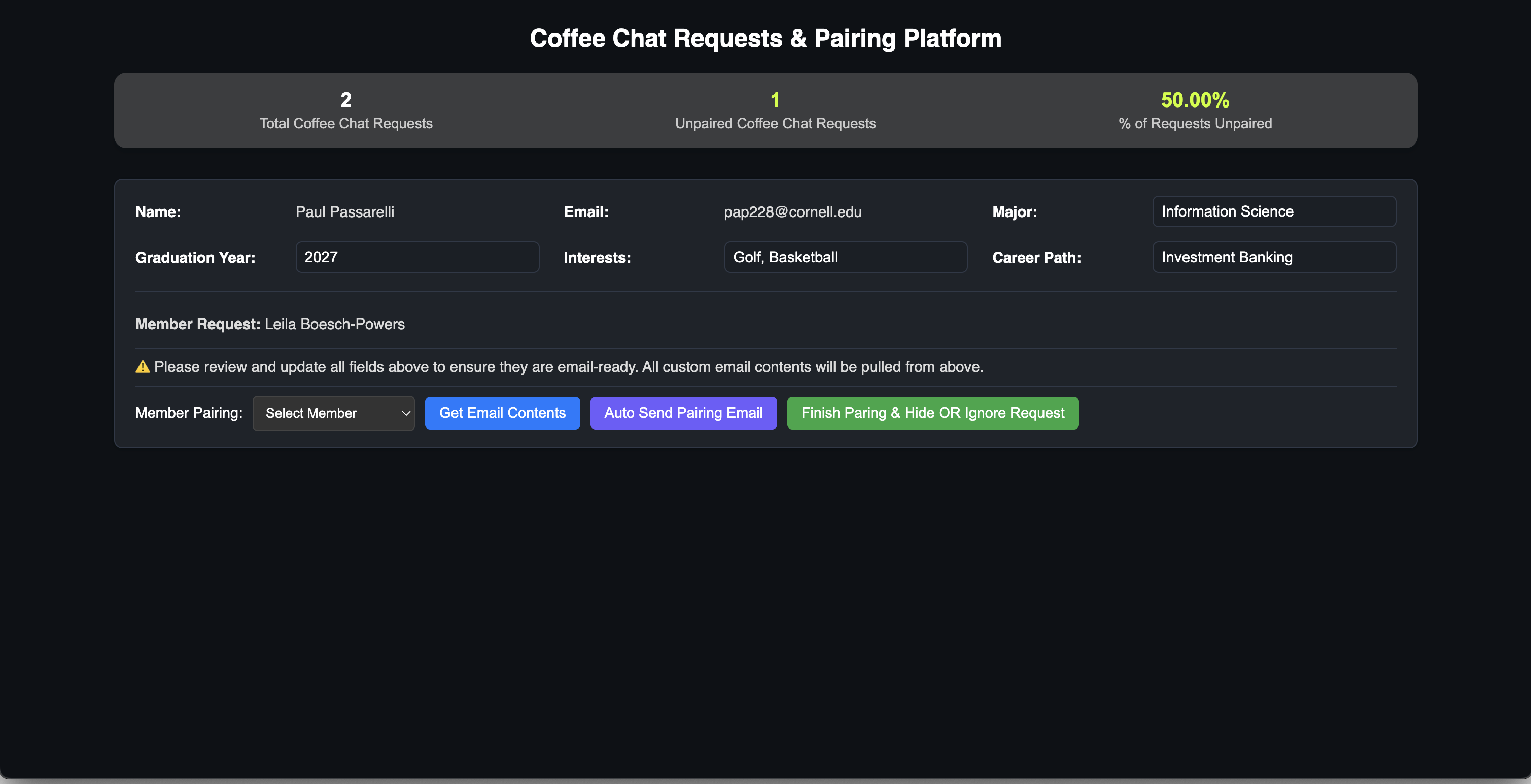Image resolution: width=1531 pixels, height=784 pixels.
Task: Click the Graduation Year field showing 2027
Action: (417, 257)
